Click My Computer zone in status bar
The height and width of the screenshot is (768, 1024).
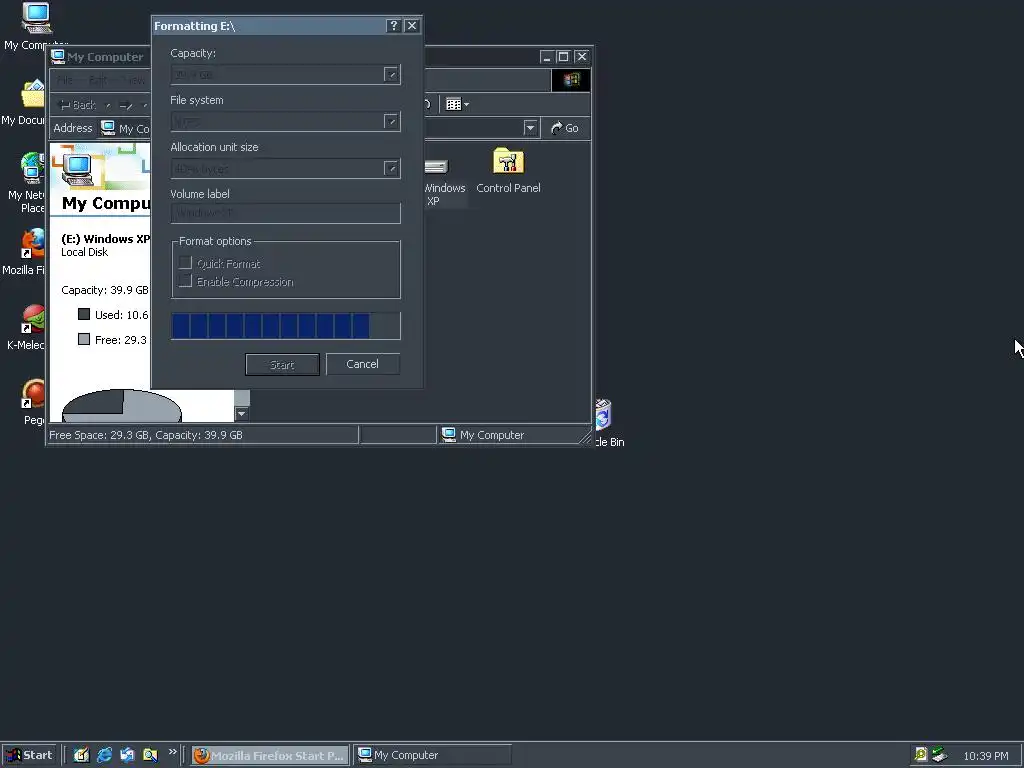click(483, 435)
